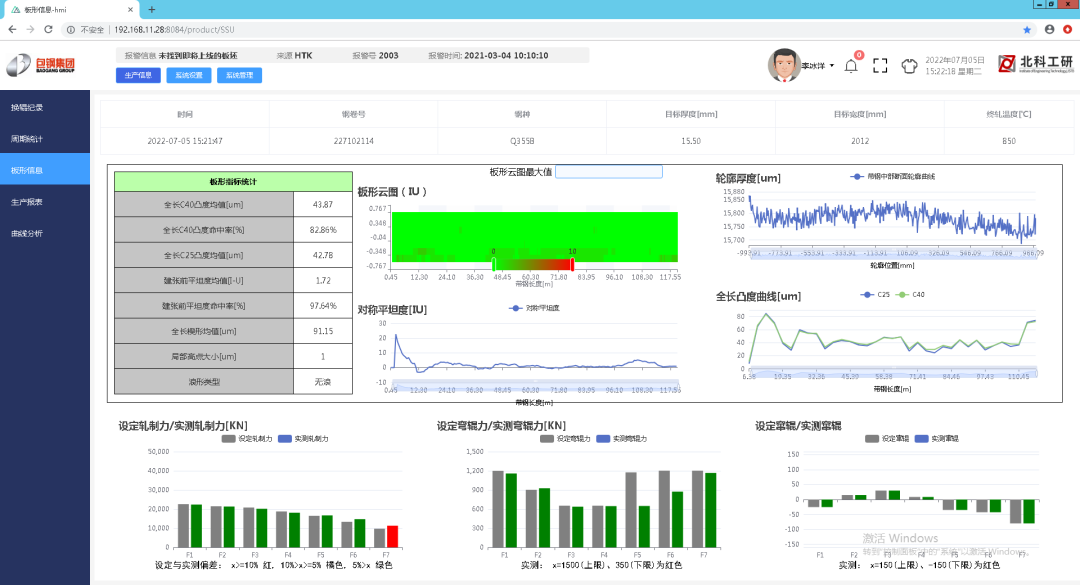The height and width of the screenshot is (585, 1080).
Task: Open the 周期统计 sidebar menu item
Action: 27,138
